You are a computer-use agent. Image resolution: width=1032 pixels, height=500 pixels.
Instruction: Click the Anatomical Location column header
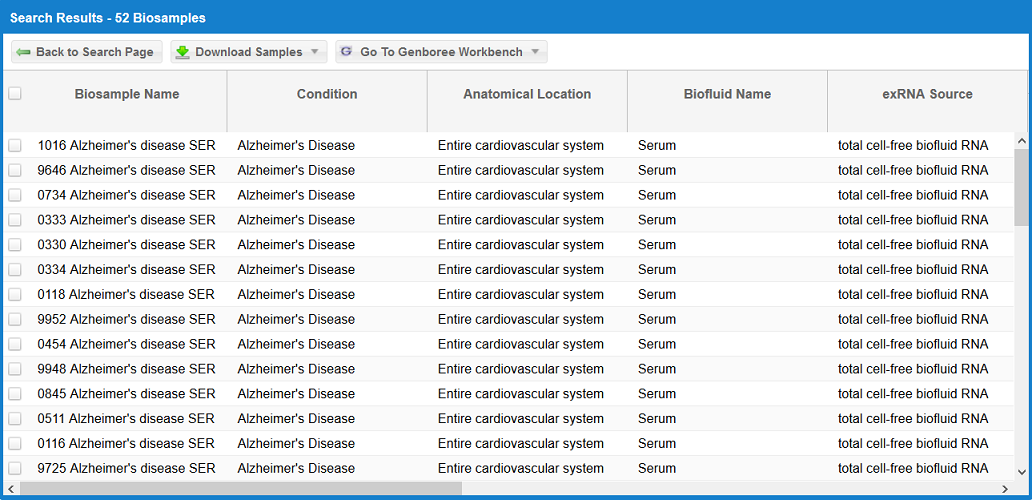click(x=527, y=94)
